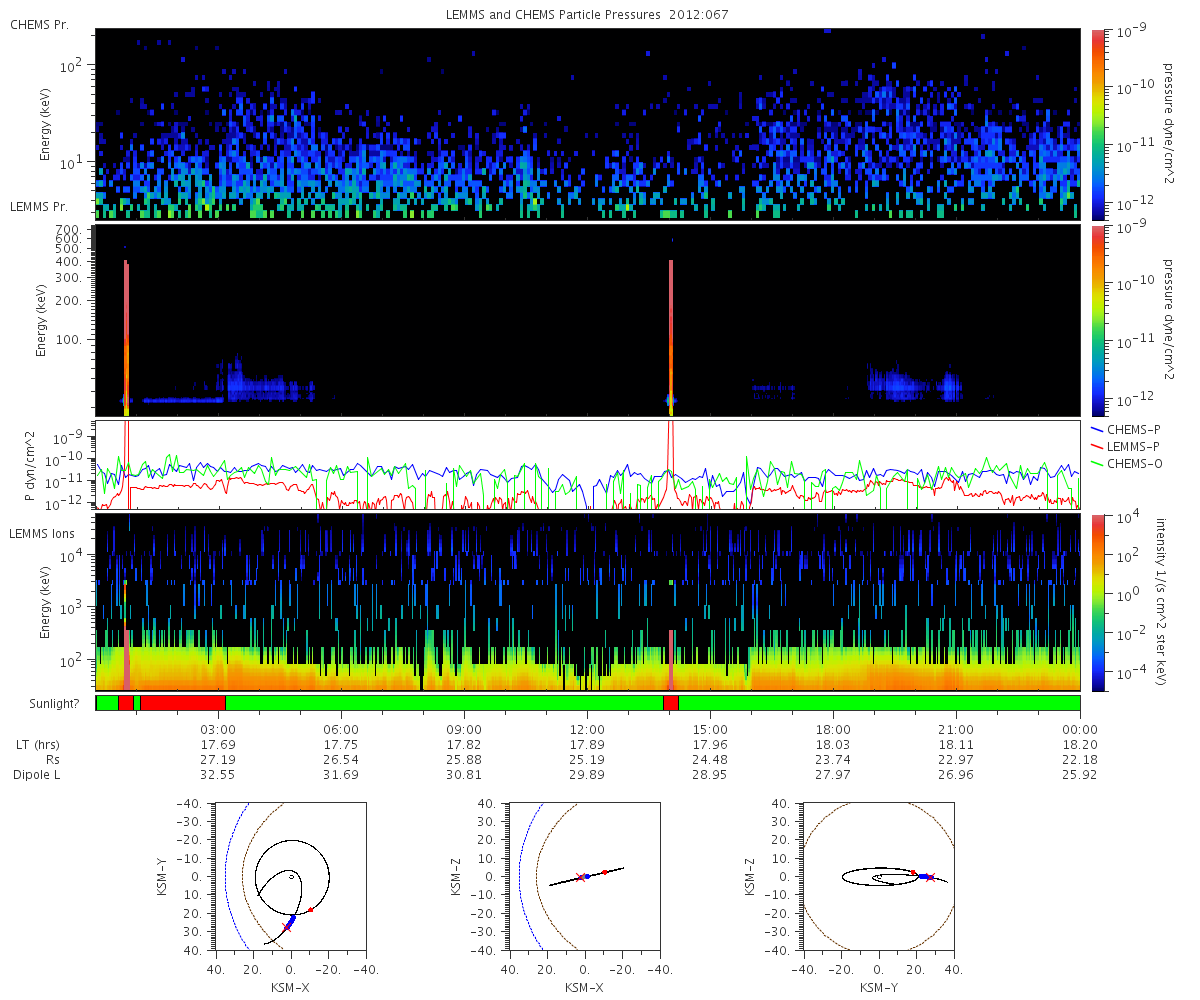
Task: Click the LEMMS Pr. pressure color bar
Action: (1097, 320)
